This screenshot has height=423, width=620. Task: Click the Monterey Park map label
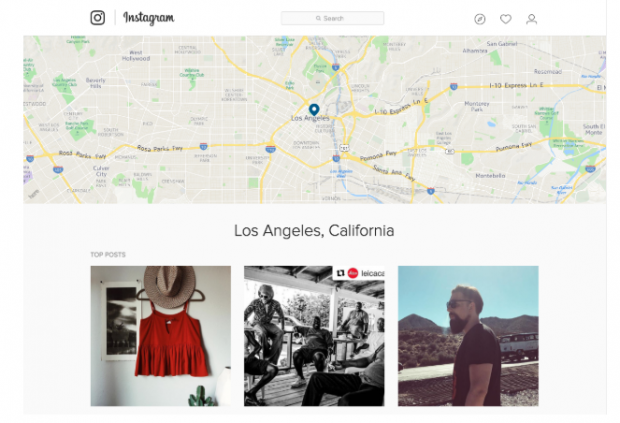pos(476,106)
